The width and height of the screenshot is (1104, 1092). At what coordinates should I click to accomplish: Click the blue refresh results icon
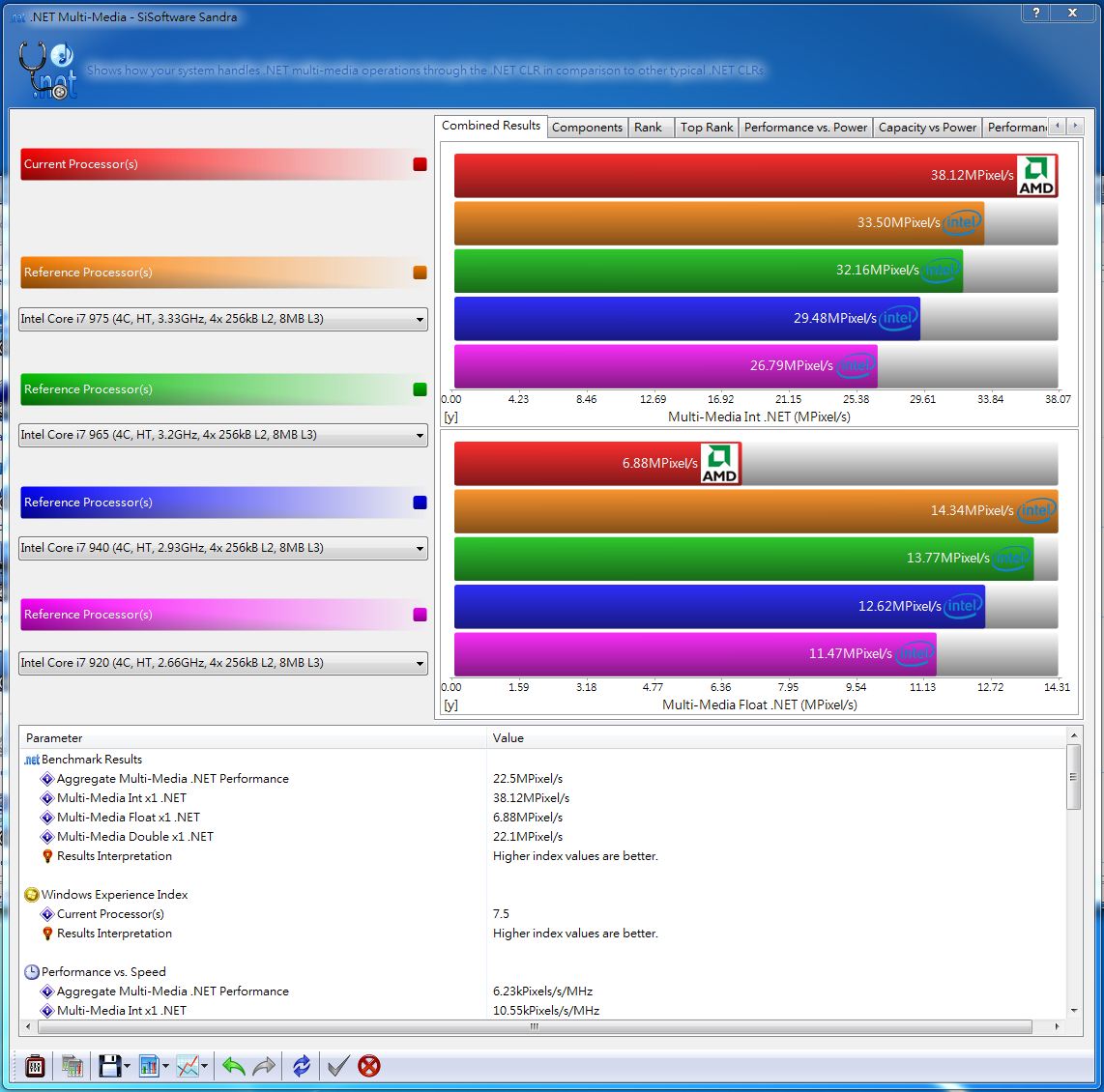coord(302,1066)
